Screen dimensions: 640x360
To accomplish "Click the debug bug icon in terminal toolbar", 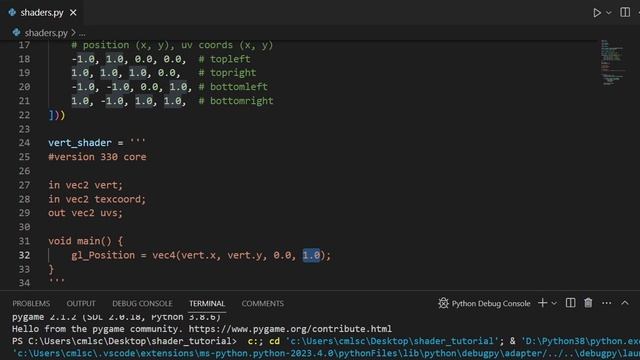I will click(443, 303).
